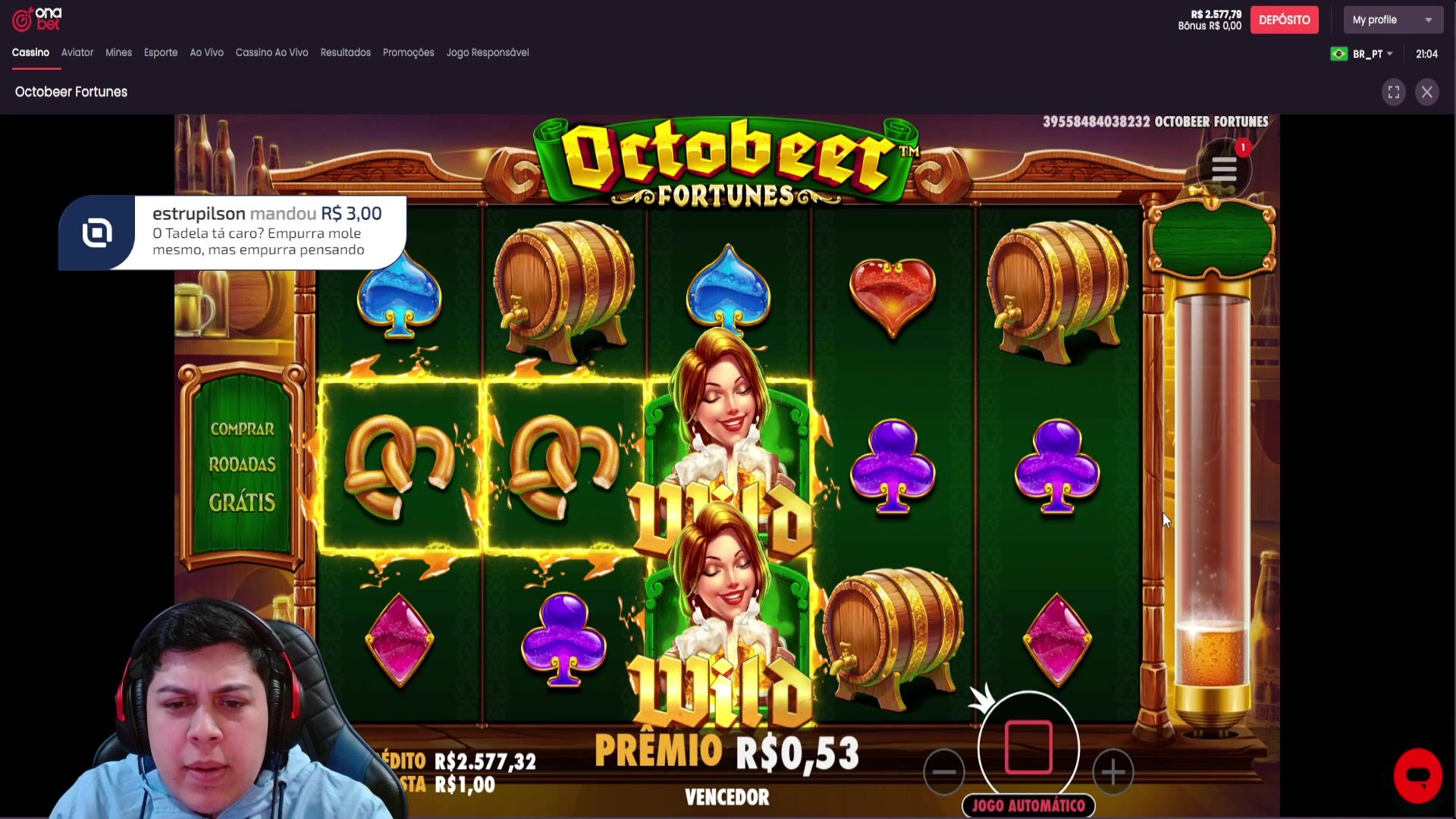Click the Brazil flag icon

point(1338,54)
